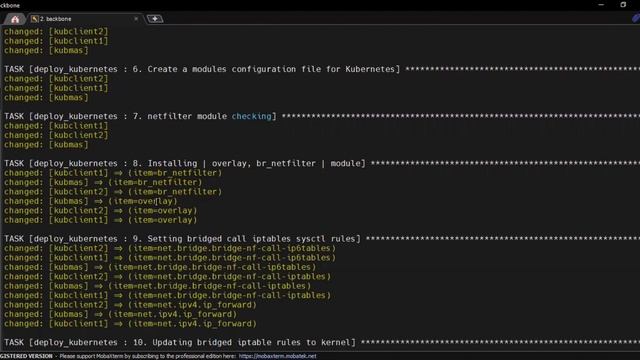This screenshot has height=360, width=640.
Task: Click 'changed: [kubclient2] => (item=overlay)' line
Action: (x=101, y=211)
